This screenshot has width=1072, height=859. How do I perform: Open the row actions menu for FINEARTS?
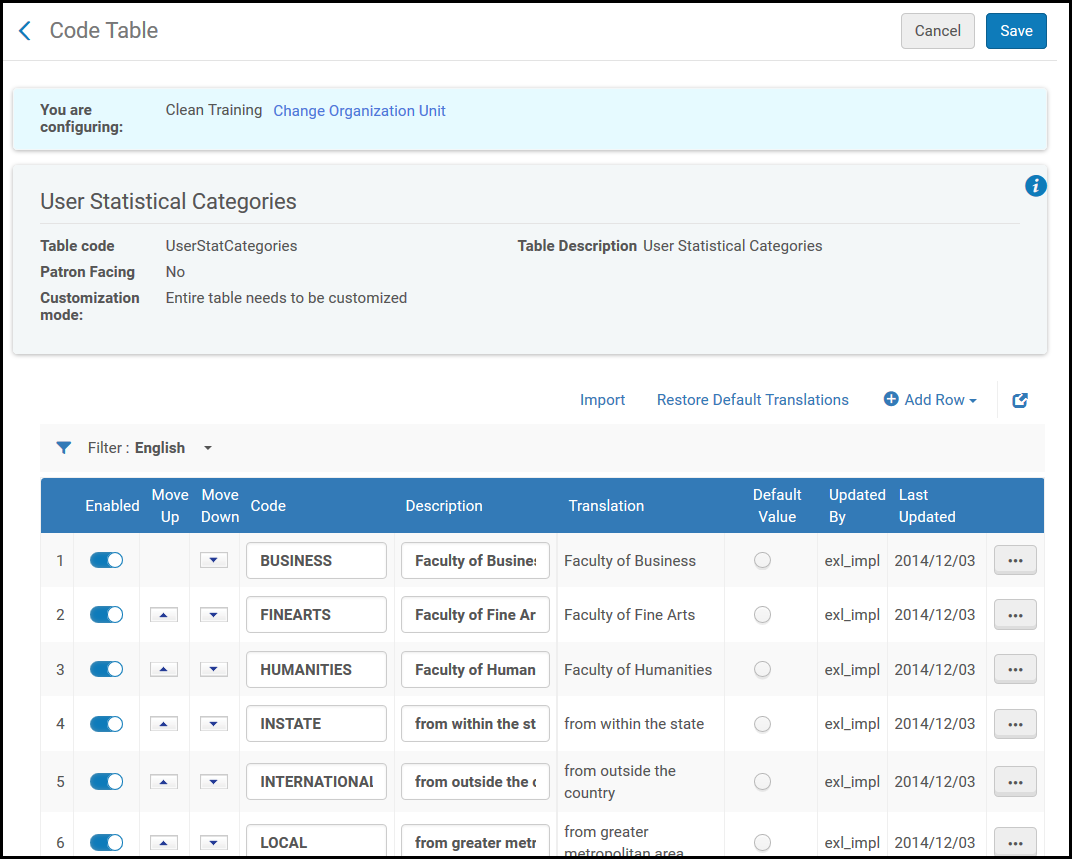(x=1015, y=615)
